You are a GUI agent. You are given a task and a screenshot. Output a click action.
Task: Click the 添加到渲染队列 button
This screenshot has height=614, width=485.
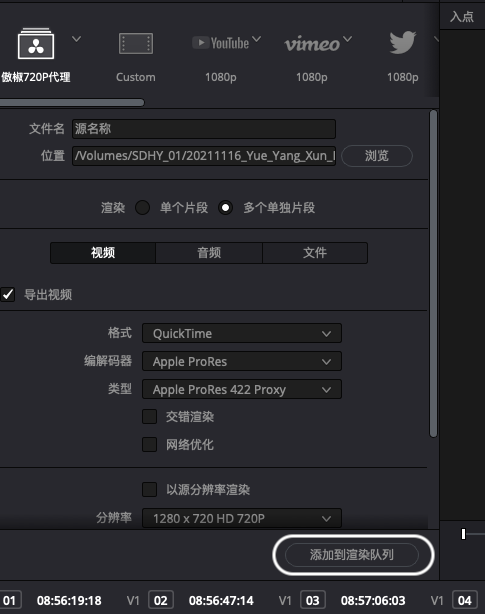click(x=352, y=555)
